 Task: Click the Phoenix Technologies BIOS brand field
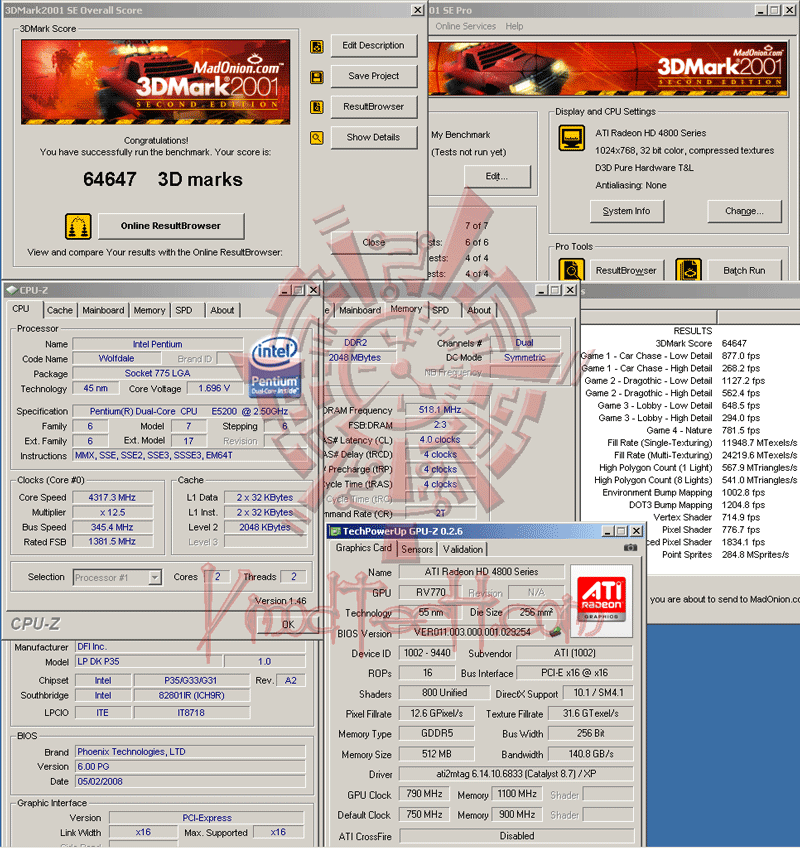(190, 752)
